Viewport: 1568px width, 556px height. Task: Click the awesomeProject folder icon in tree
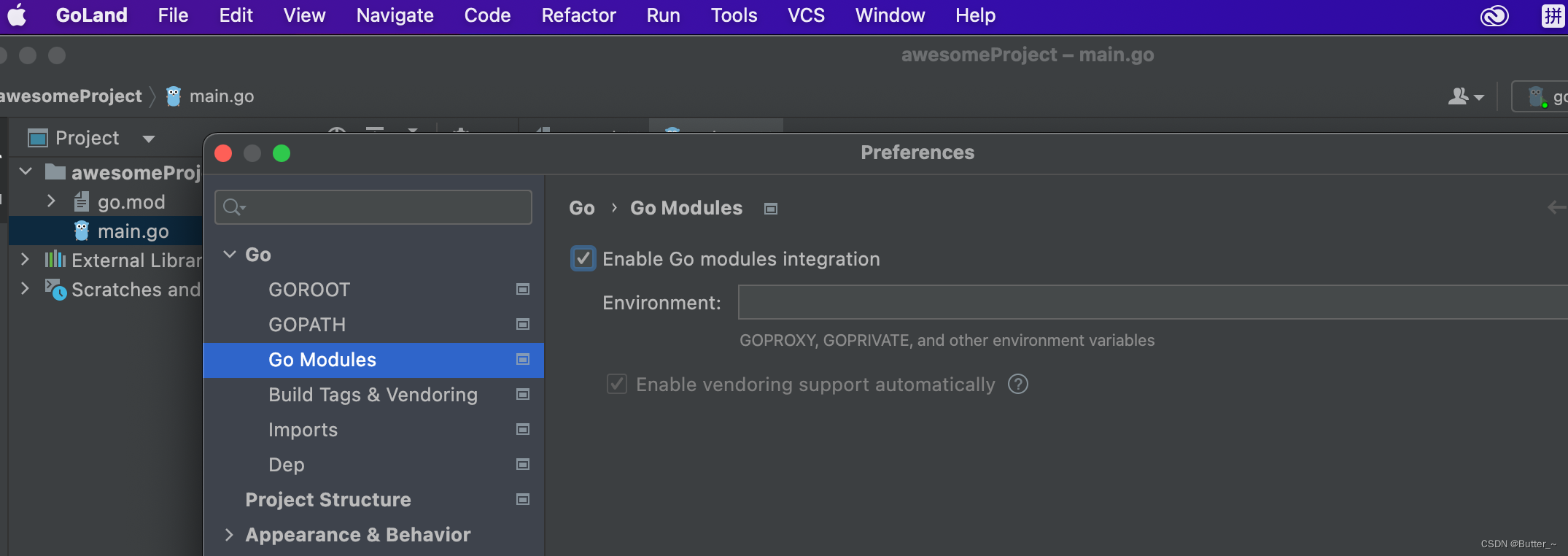[x=55, y=172]
